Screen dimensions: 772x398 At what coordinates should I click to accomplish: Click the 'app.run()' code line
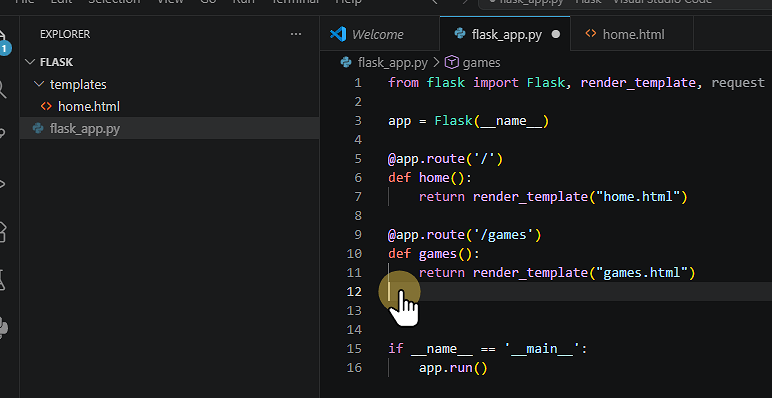click(453, 367)
